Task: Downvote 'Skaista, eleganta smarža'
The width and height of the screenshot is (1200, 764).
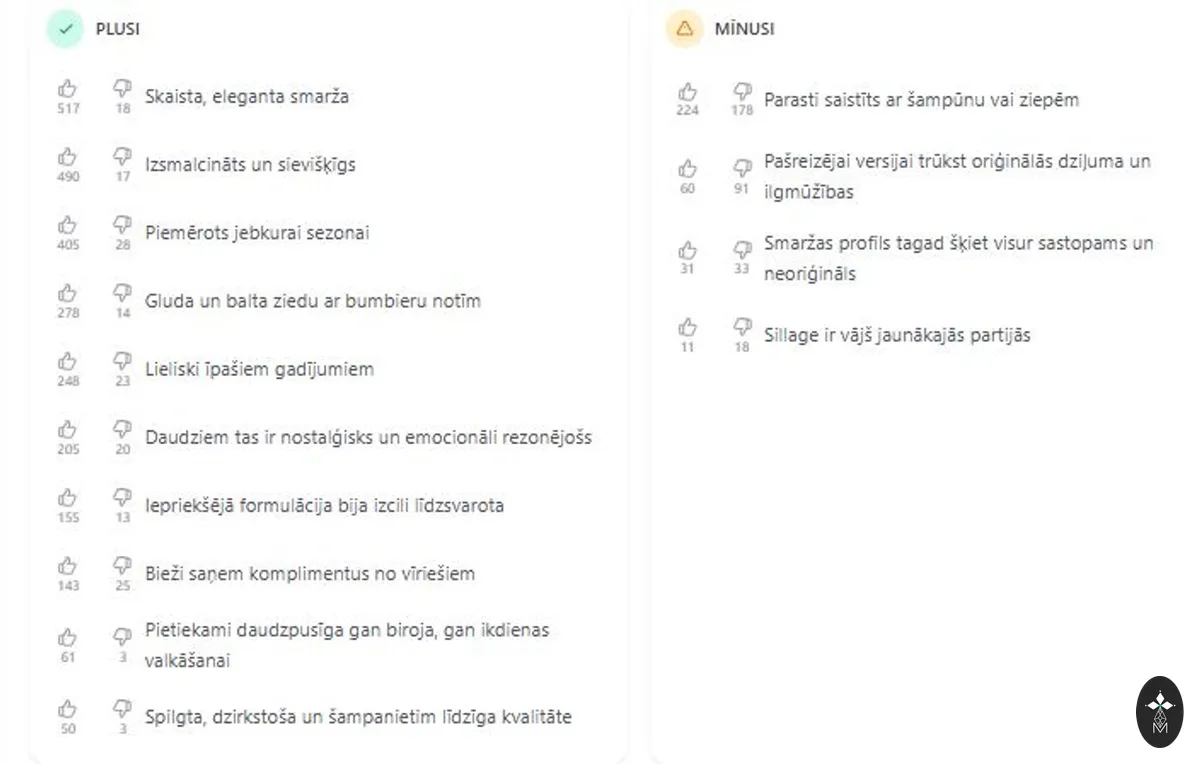Action: (x=122, y=88)
